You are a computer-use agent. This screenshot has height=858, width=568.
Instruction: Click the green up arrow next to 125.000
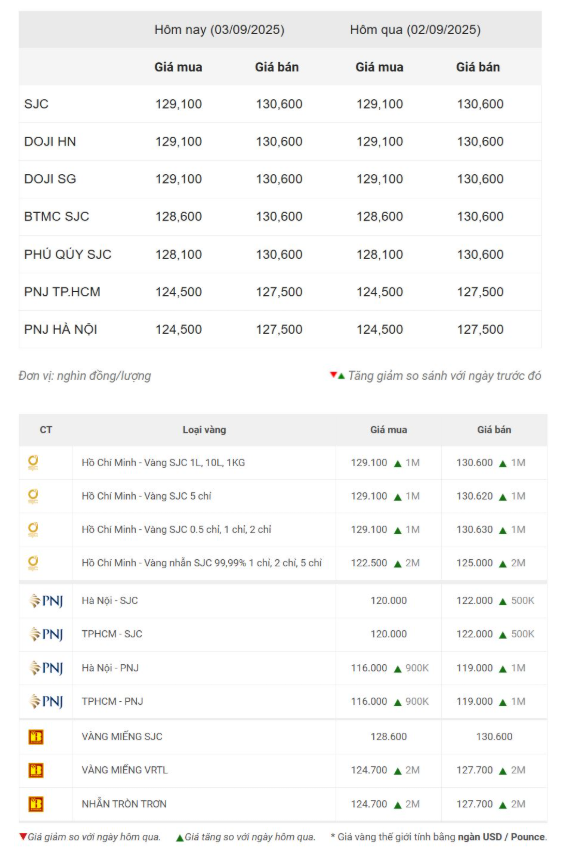coord(503,564)
